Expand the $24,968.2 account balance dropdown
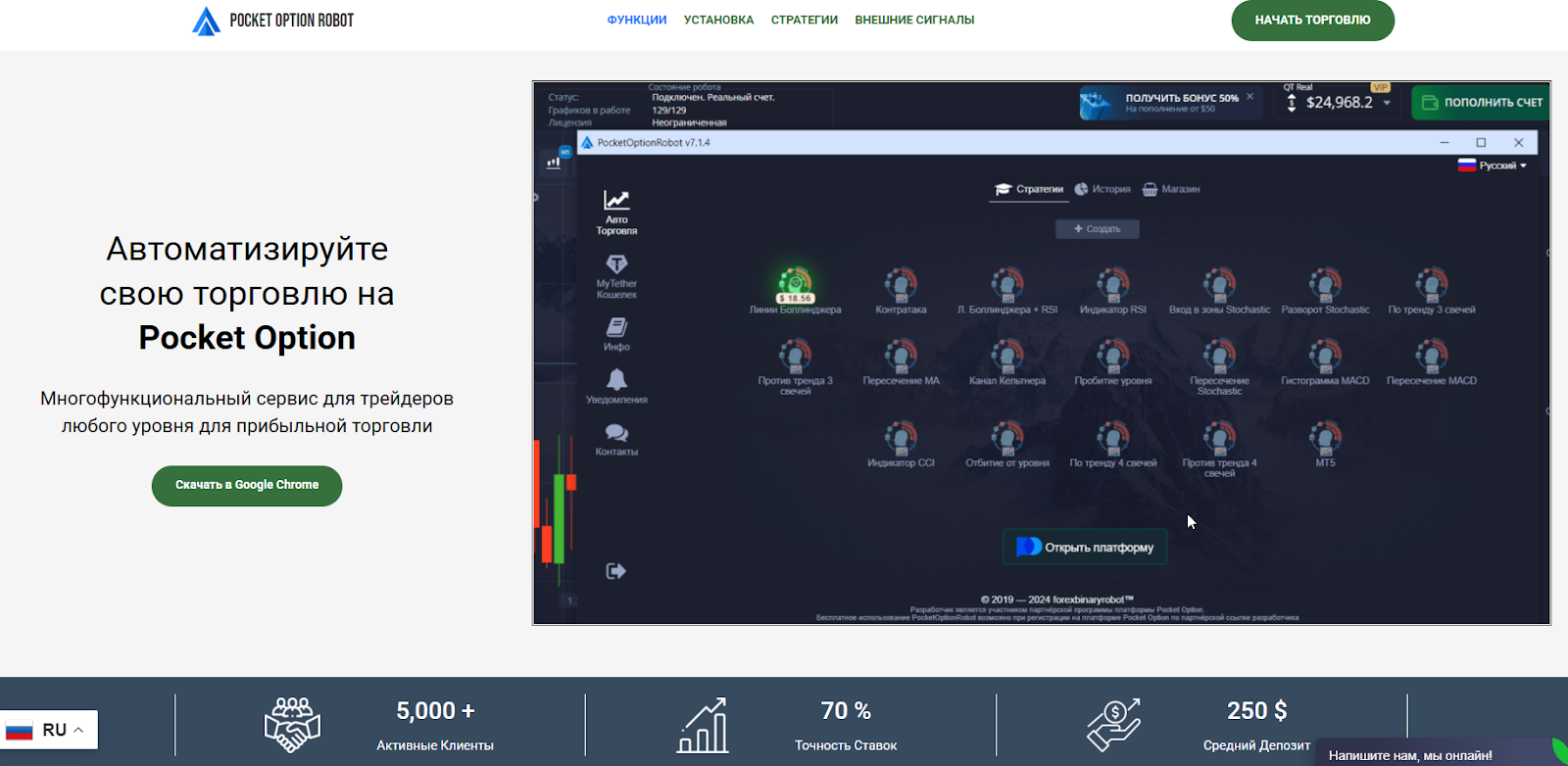The width and height of the screenshot is (1568, 766). coord(1387,103)
